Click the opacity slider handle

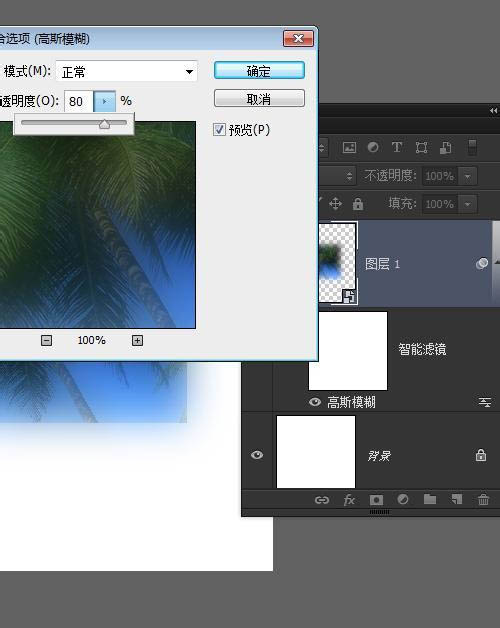tap(104, 124)
